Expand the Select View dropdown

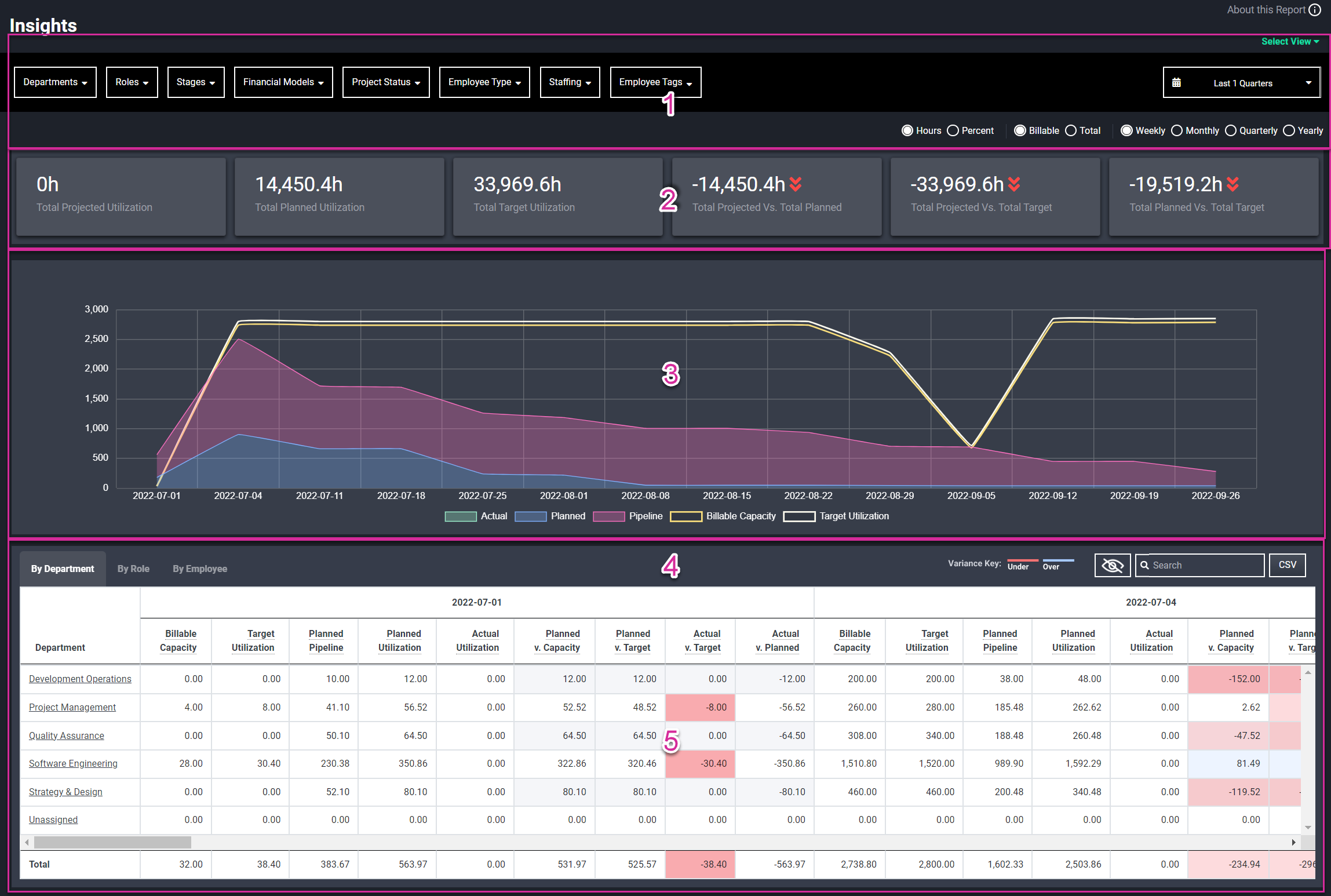(1289, 41)
